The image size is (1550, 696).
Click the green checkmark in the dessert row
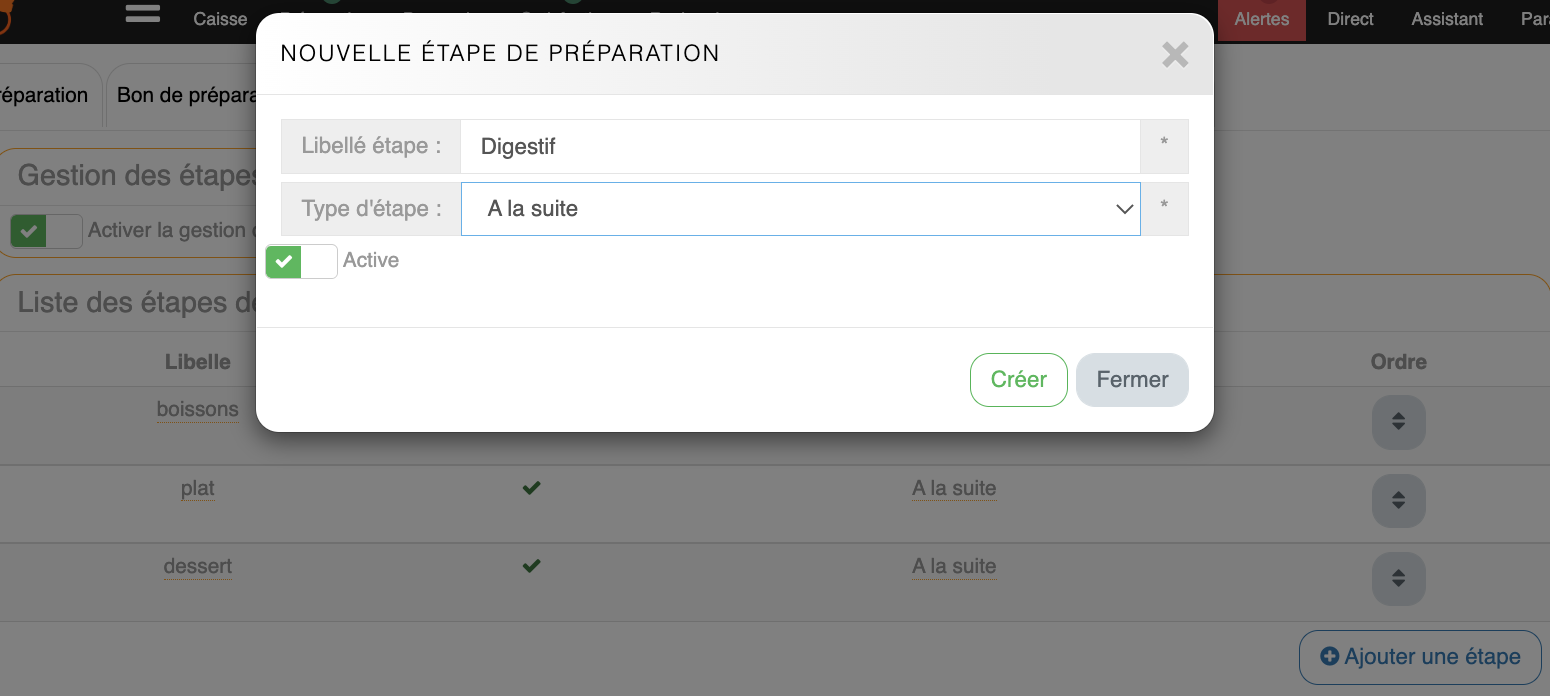[531, 566]
